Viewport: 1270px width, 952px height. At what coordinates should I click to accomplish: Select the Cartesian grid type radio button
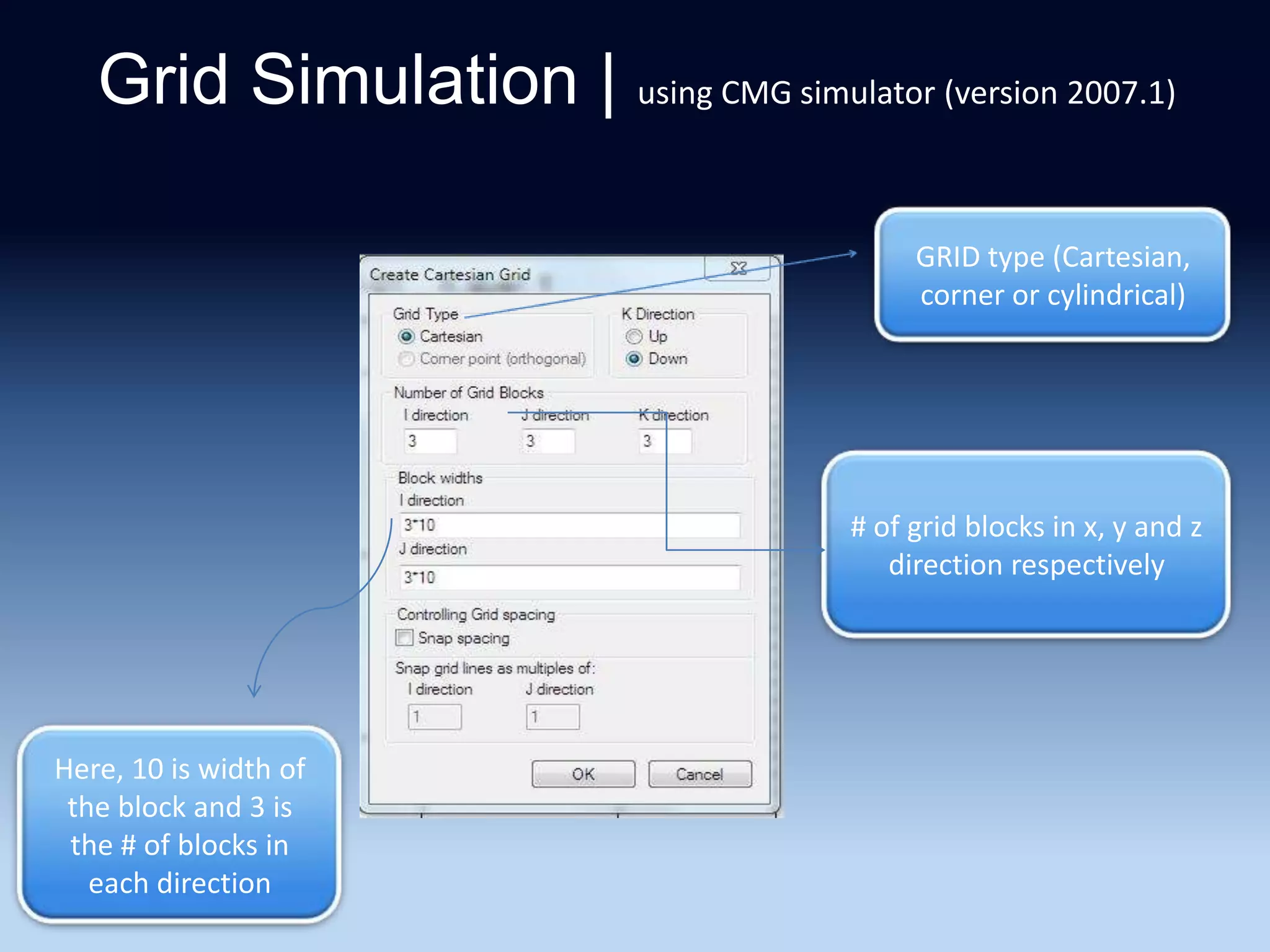(406, 337)
